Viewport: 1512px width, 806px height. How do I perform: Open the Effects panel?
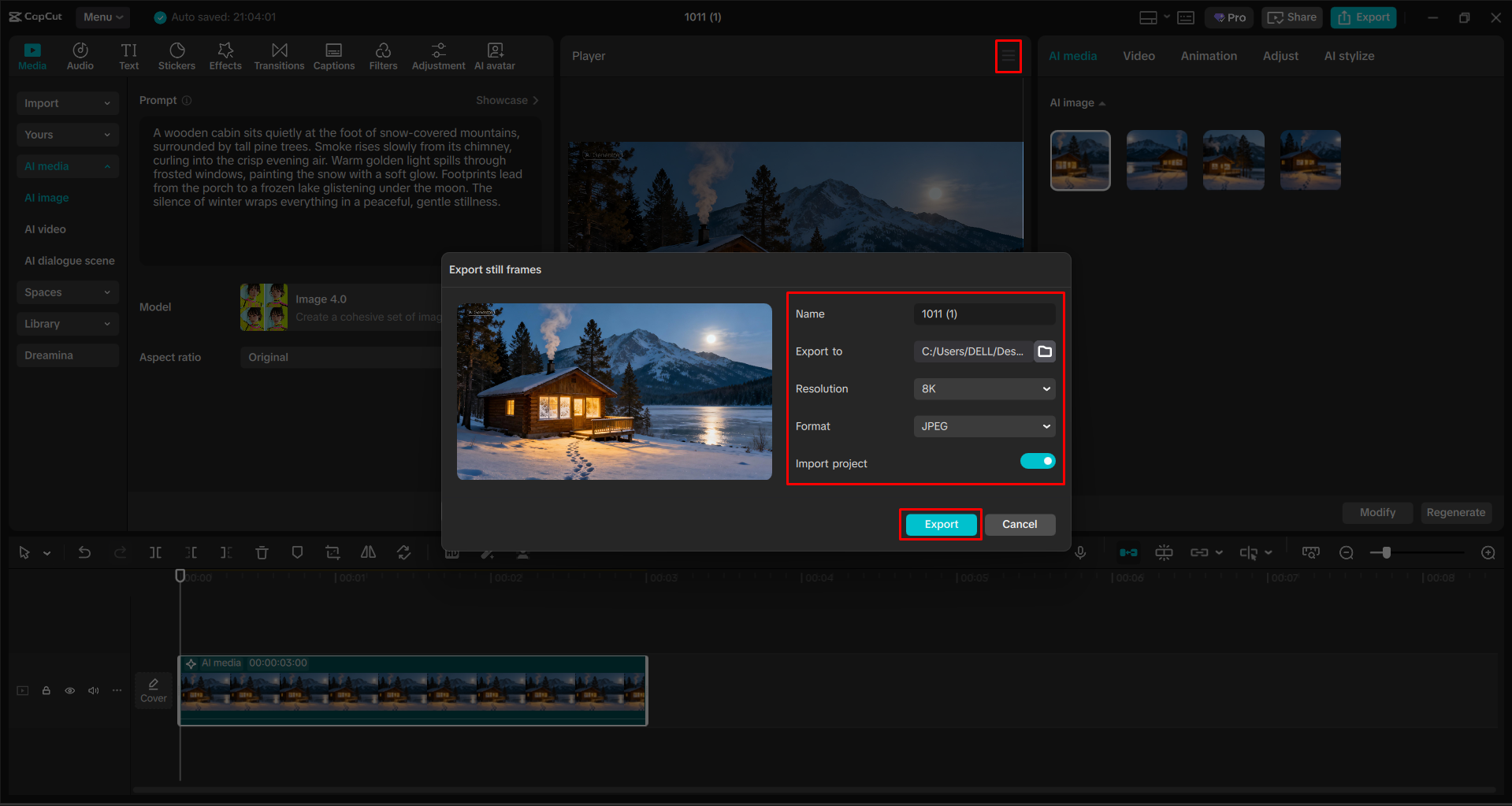[225, 55]
